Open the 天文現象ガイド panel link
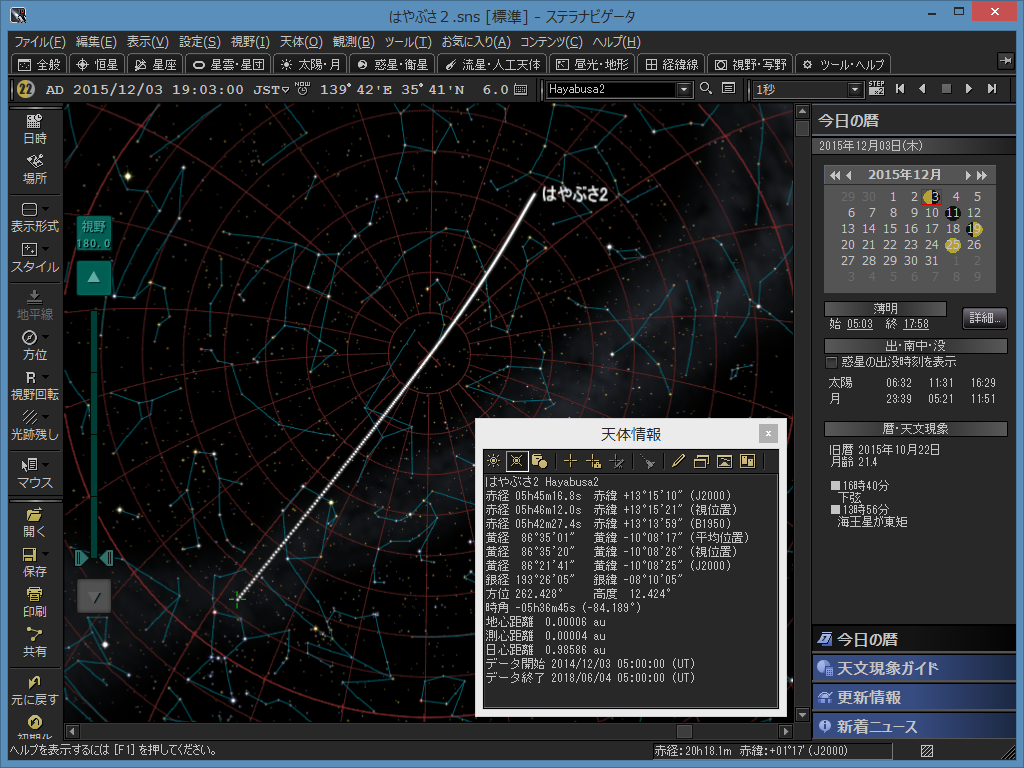1024x768 pixels. (888, 668)
